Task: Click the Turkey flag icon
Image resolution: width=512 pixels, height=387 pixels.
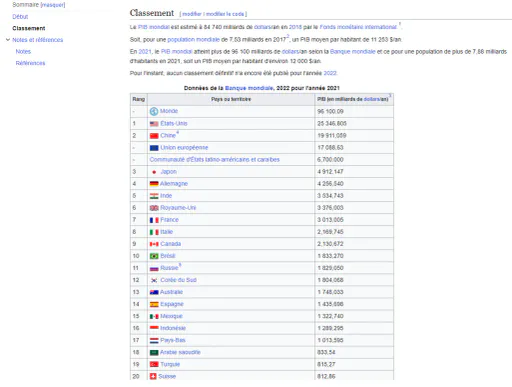Action: pos(154,364)
